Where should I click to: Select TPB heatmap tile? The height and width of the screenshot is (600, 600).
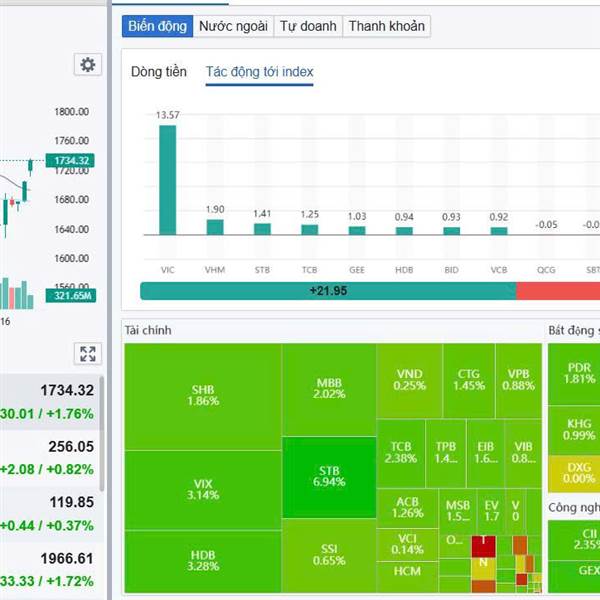click(446, 453)
